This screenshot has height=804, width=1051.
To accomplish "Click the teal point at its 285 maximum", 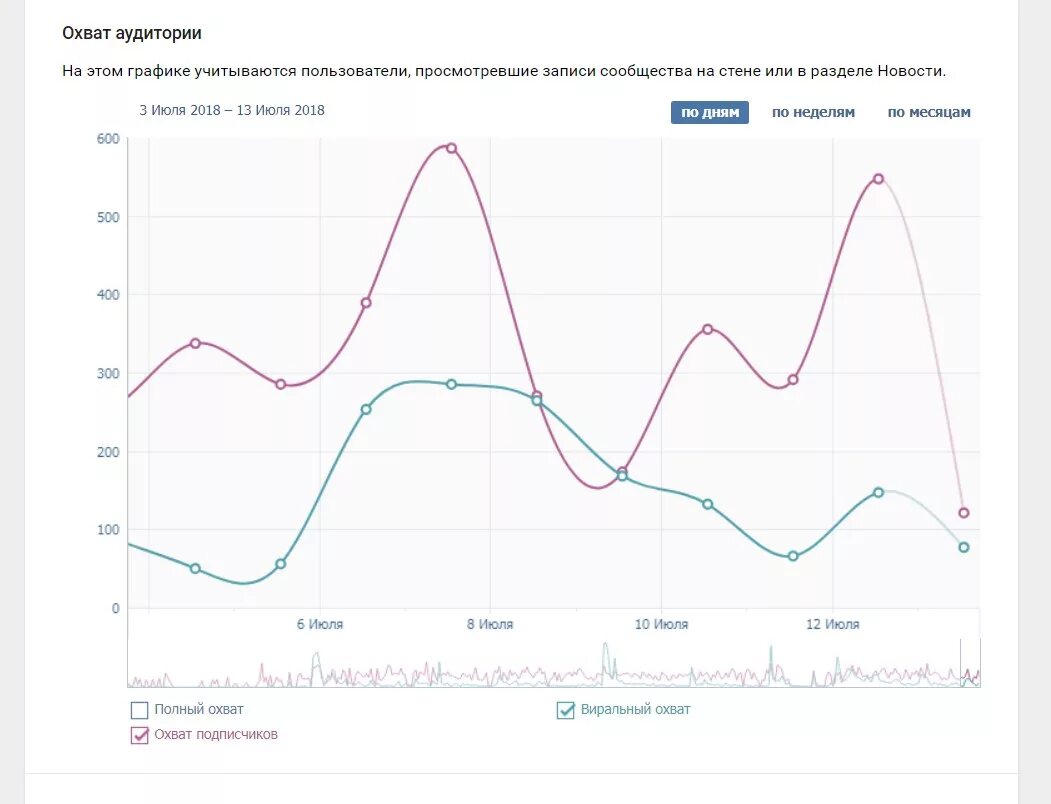I will point(451,384).
